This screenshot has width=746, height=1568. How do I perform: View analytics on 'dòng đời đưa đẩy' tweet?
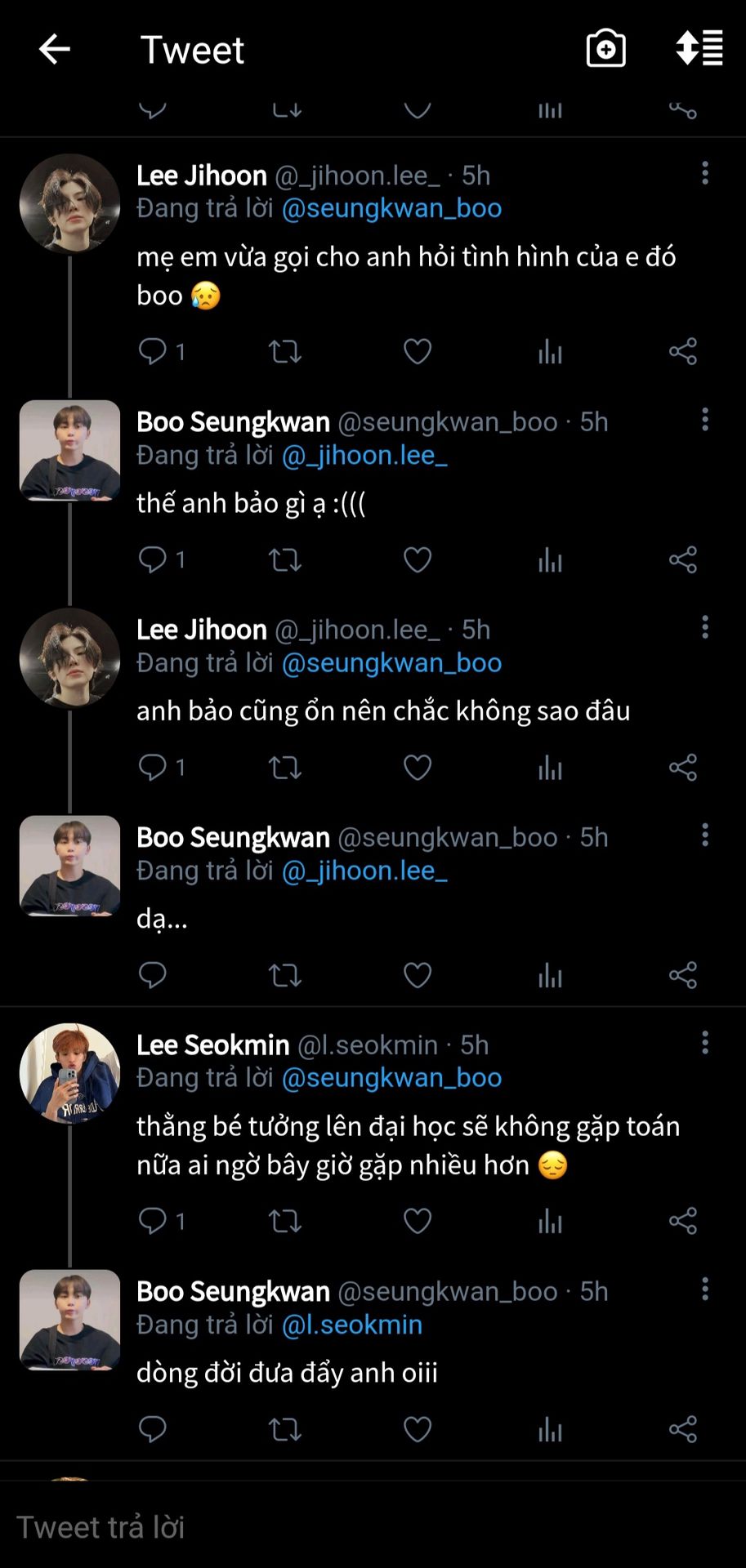point(550,1430)
